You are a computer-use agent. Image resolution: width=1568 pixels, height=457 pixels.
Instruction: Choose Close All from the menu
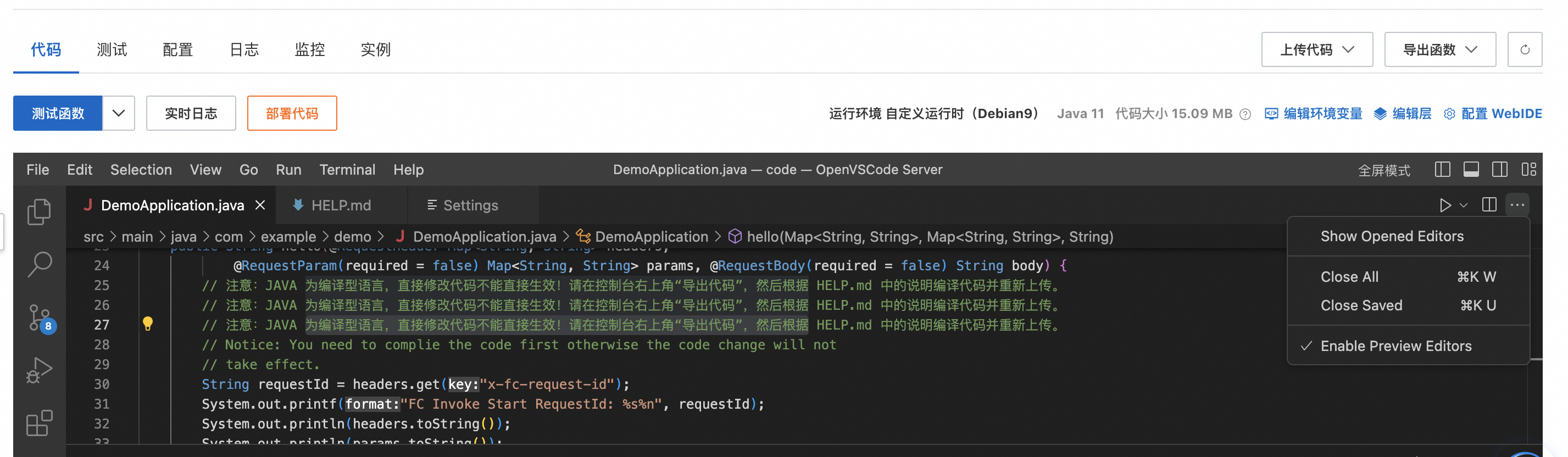tap(1408, 276)
